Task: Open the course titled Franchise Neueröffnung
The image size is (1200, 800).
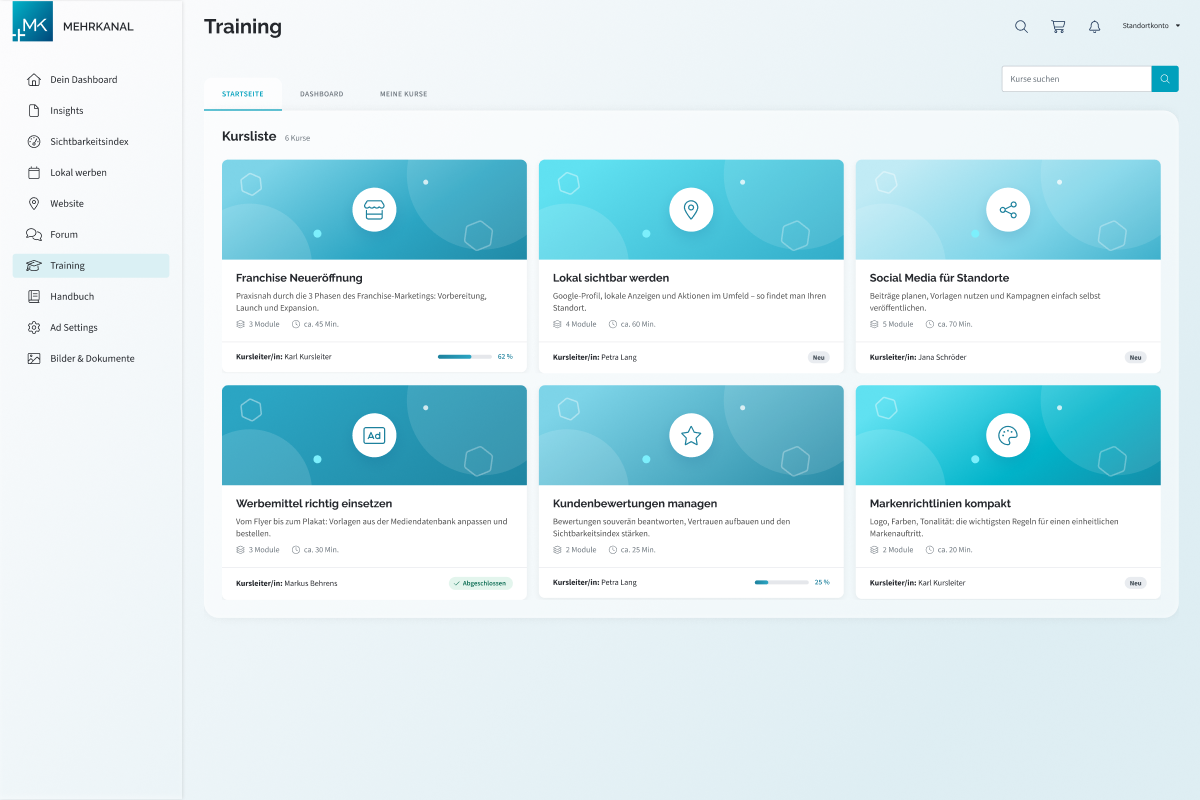Action: (299, 278)
